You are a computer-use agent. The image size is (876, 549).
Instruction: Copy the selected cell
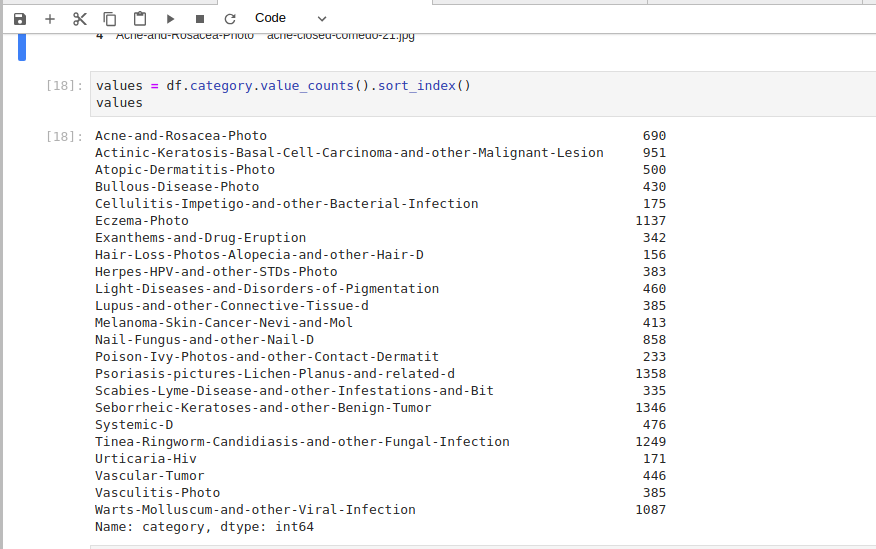(110, 19)
